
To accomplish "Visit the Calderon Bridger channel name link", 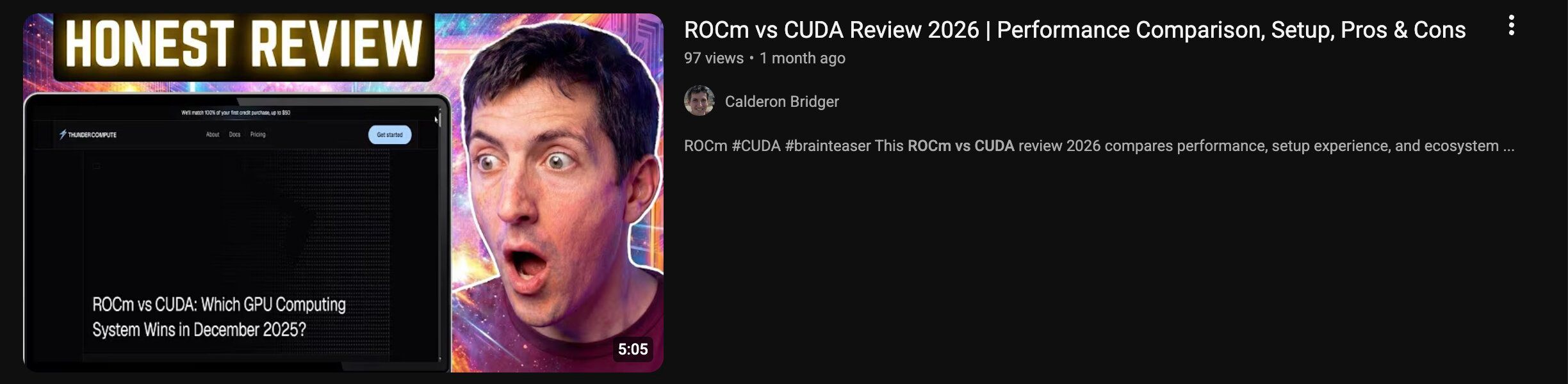I will coord(781,102).
